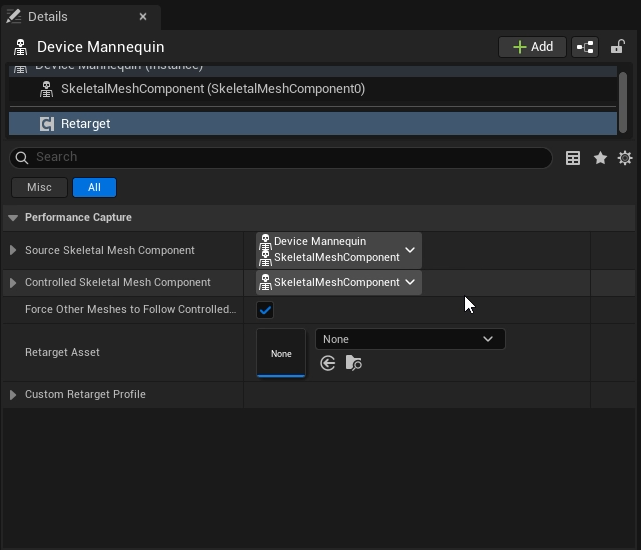Collapse the Performance Capture category
The width and height of the screenshot is (641, 550).
(13, 218)
